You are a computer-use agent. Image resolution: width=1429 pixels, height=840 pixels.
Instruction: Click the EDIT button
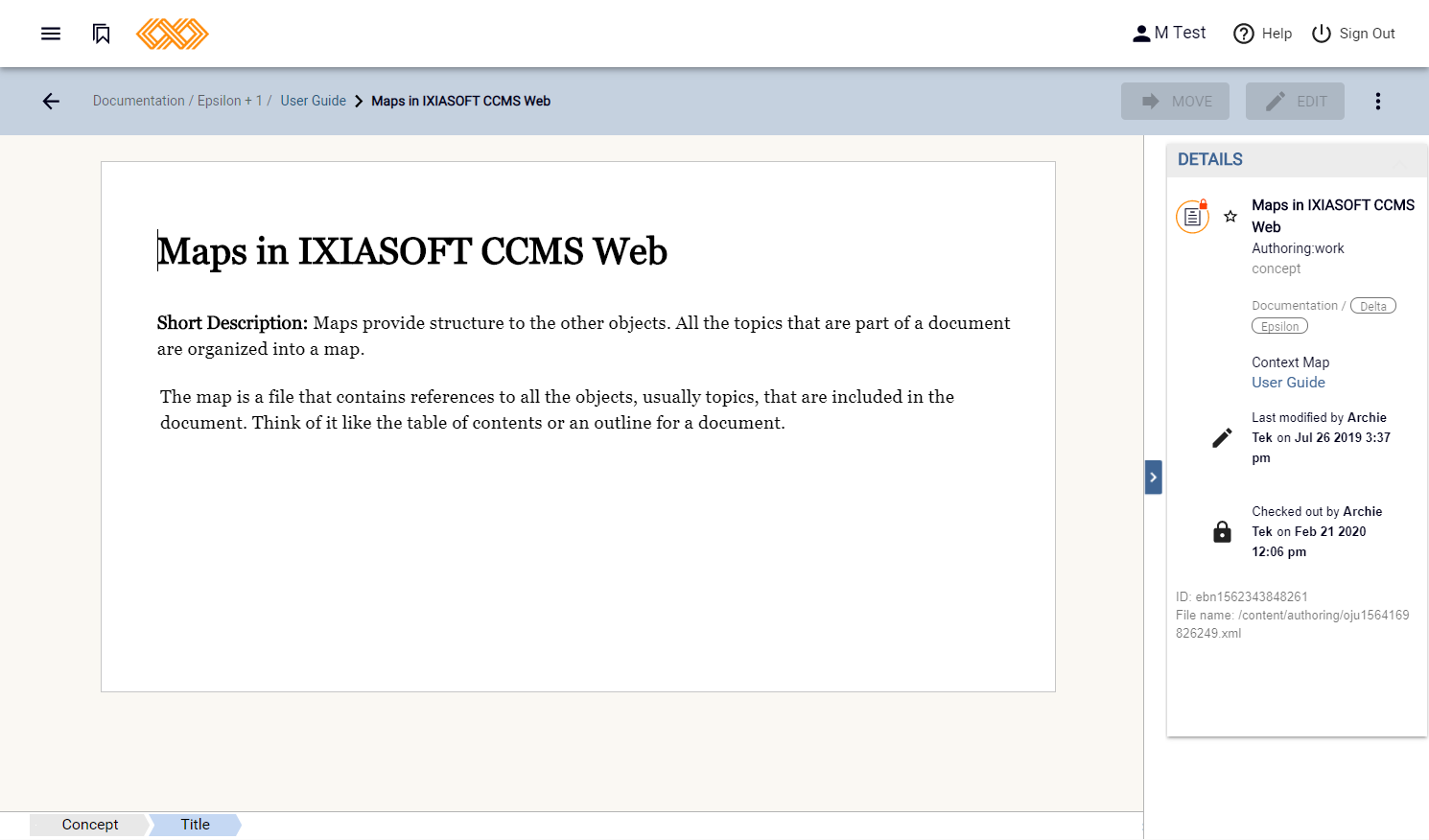click(x=1295, y=101)
